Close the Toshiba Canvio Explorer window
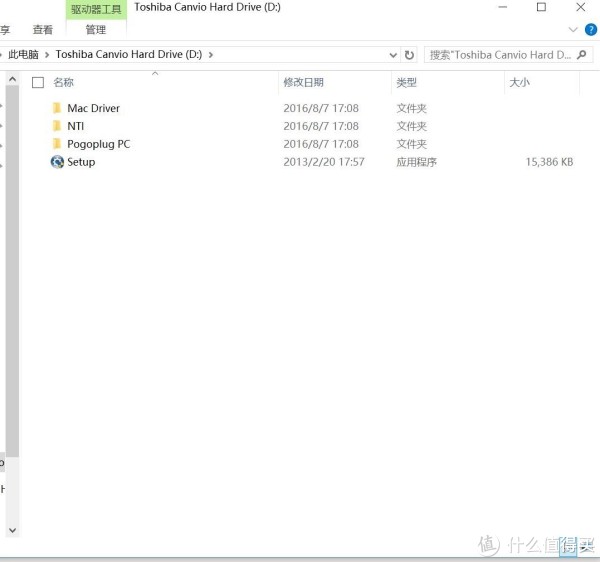600x562 pixels. 580,7
